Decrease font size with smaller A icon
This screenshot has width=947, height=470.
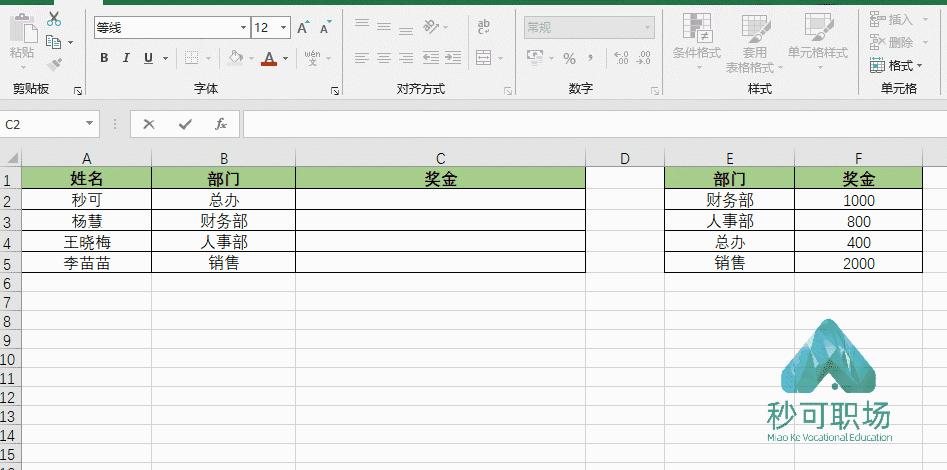(x=325, y=28)
